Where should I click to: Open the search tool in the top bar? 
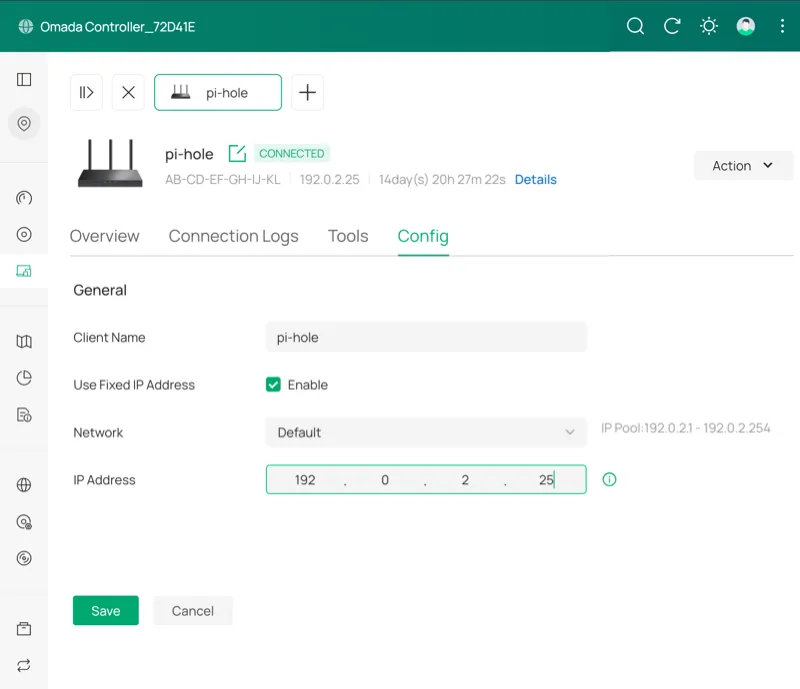[635, 26]
